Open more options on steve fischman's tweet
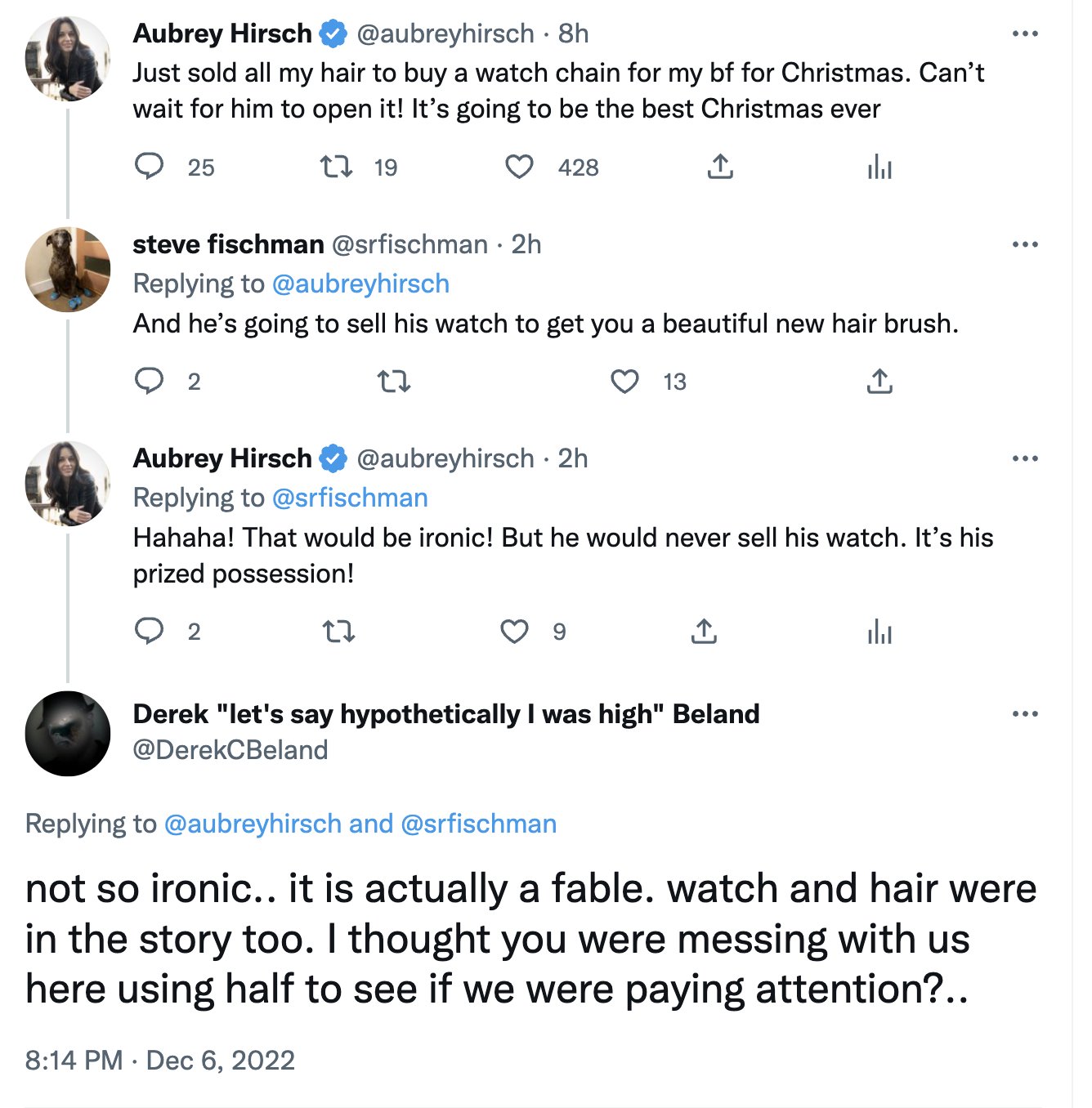The image size is (1092, 1108). (x=1025, y=244)
